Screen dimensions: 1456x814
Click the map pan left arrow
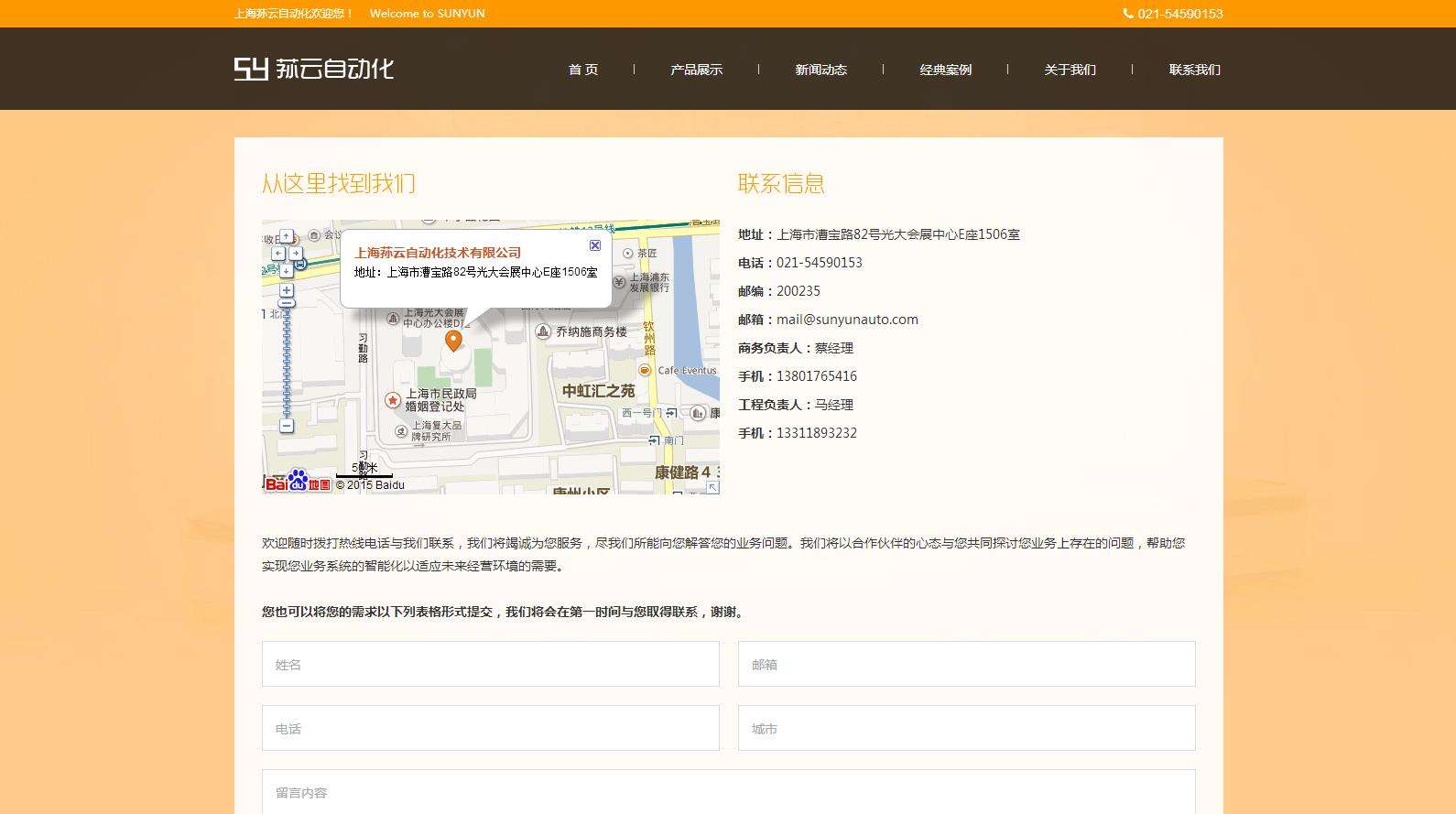(278, 254)
